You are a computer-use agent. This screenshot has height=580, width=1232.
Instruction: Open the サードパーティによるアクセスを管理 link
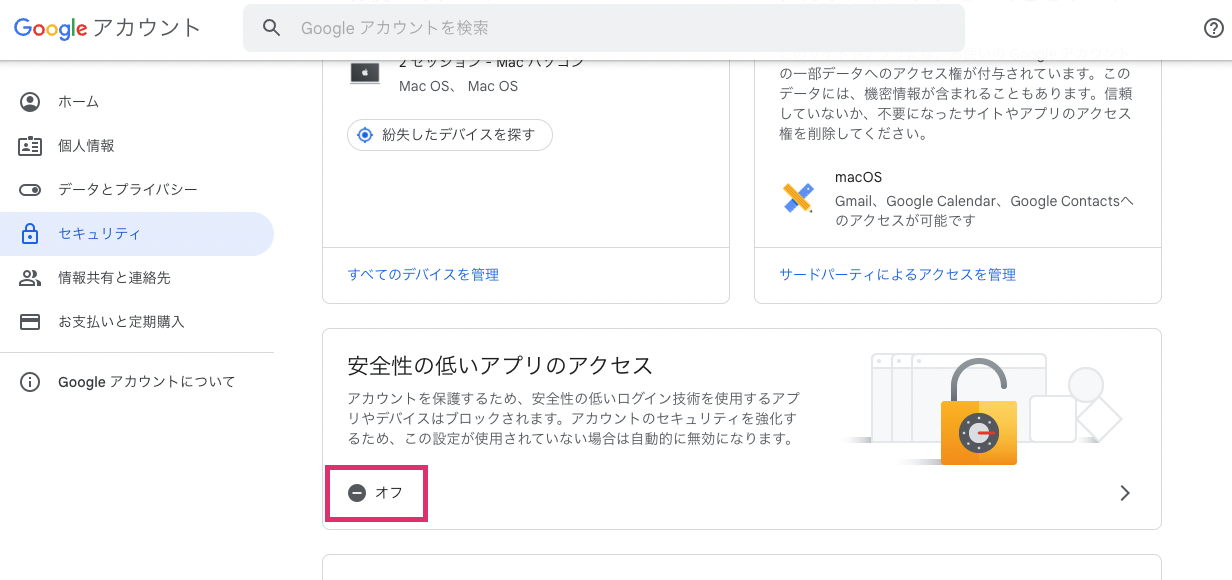point(897,275)
